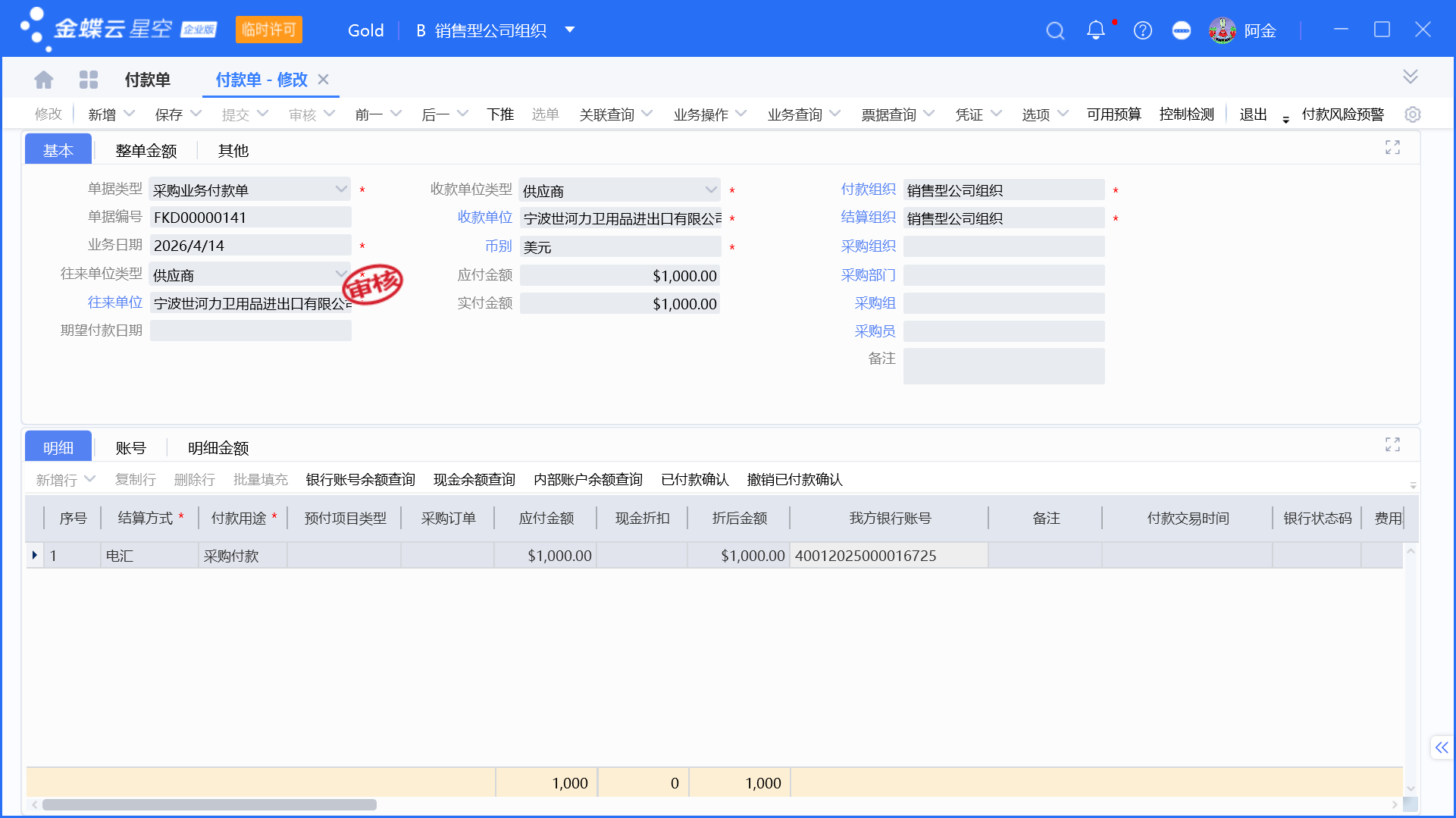Expand the right side panel arrow
Image resolution: width=1456 pixels, height=818 pixels.
click(x=1442, y=747)
